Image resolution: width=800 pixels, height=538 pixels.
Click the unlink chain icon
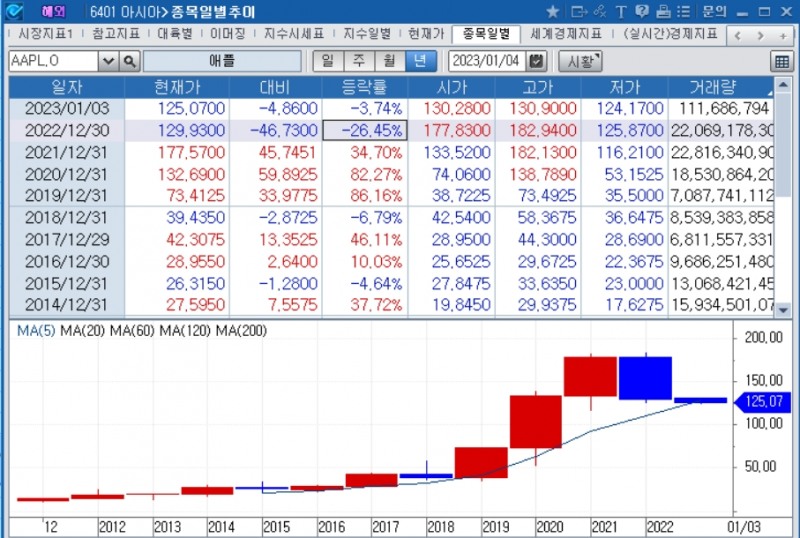coord(601,11)
